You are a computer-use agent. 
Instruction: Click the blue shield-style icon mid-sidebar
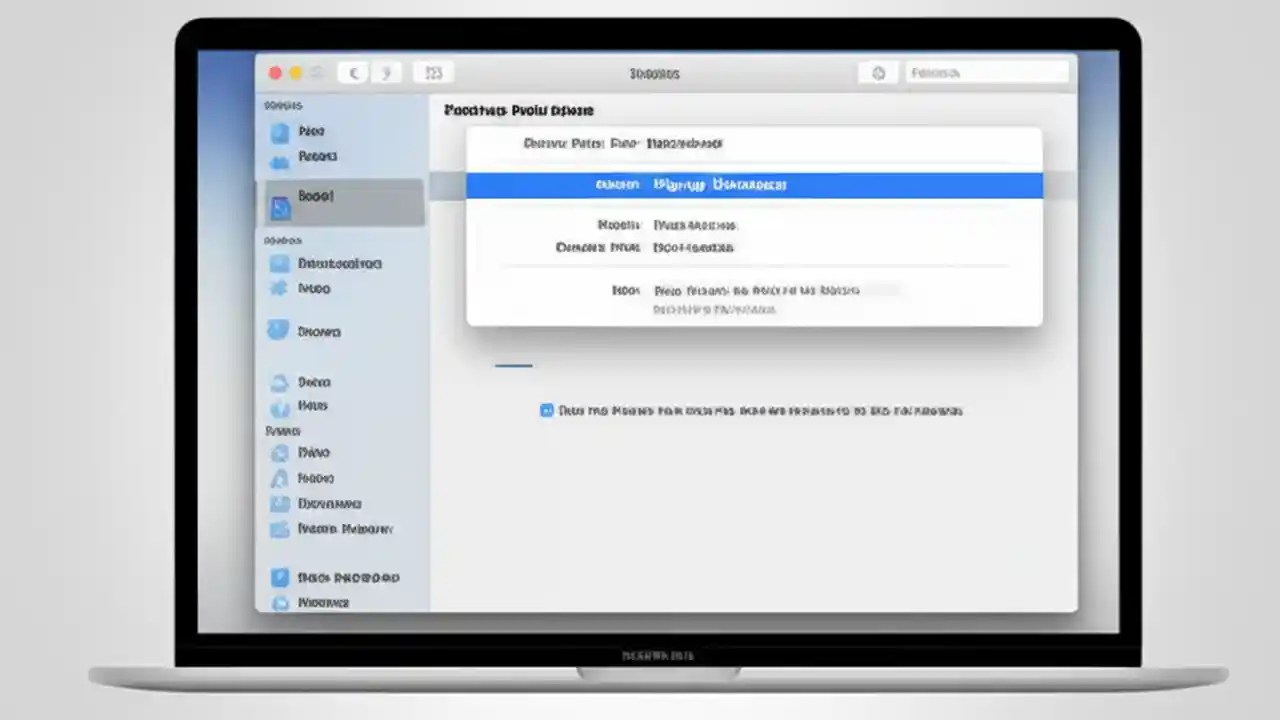coord(278,331)
